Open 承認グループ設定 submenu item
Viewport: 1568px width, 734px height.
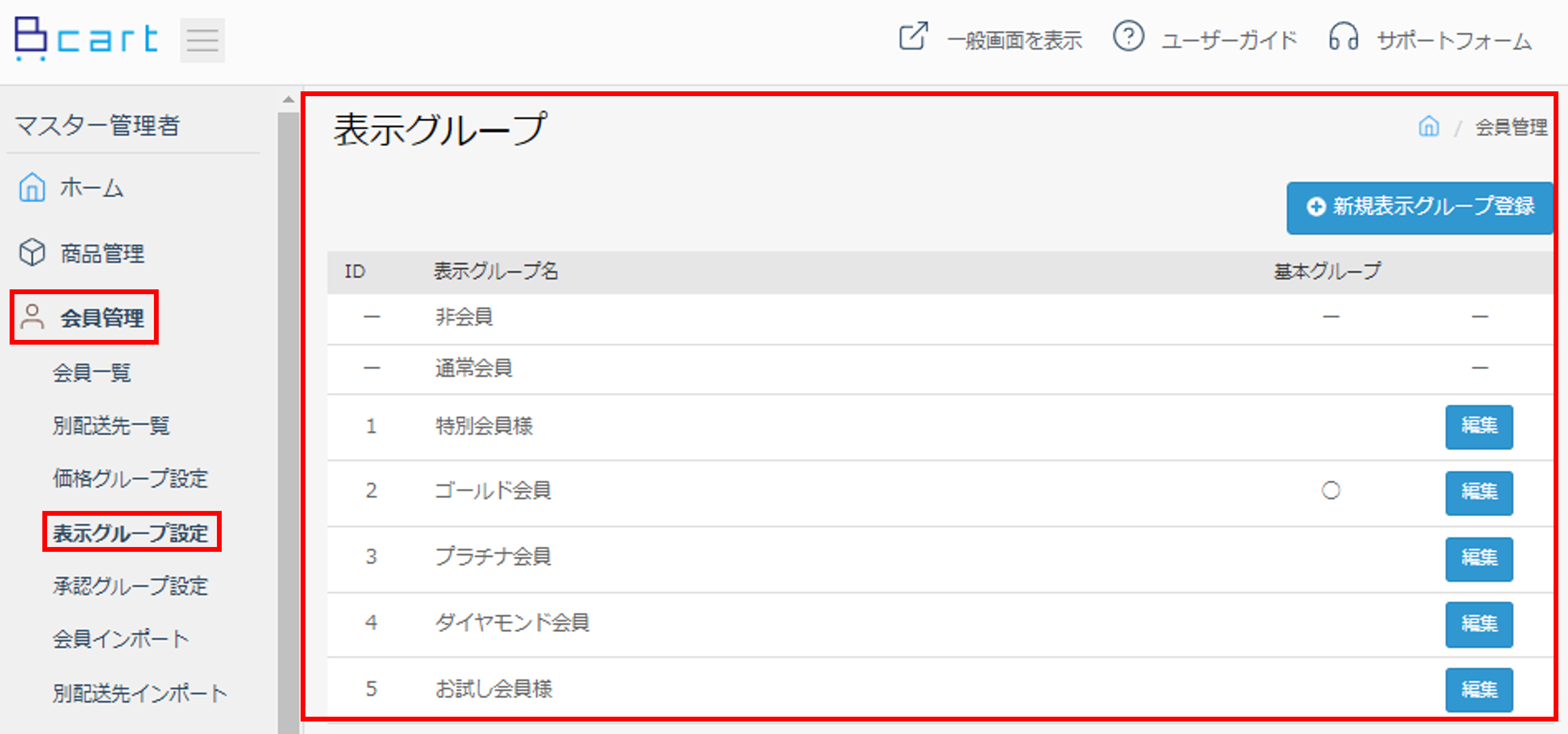130,585
